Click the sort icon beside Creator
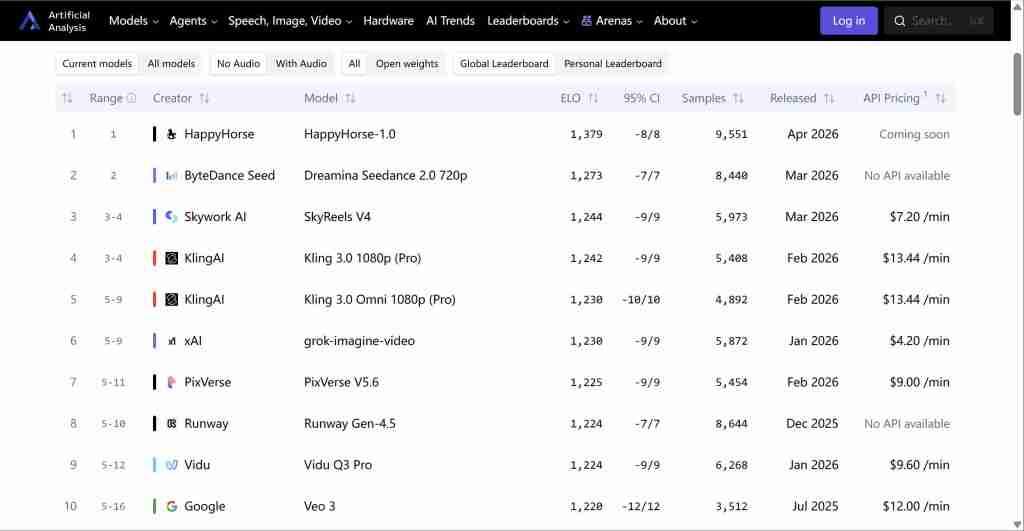 click(x=204, y=98)
